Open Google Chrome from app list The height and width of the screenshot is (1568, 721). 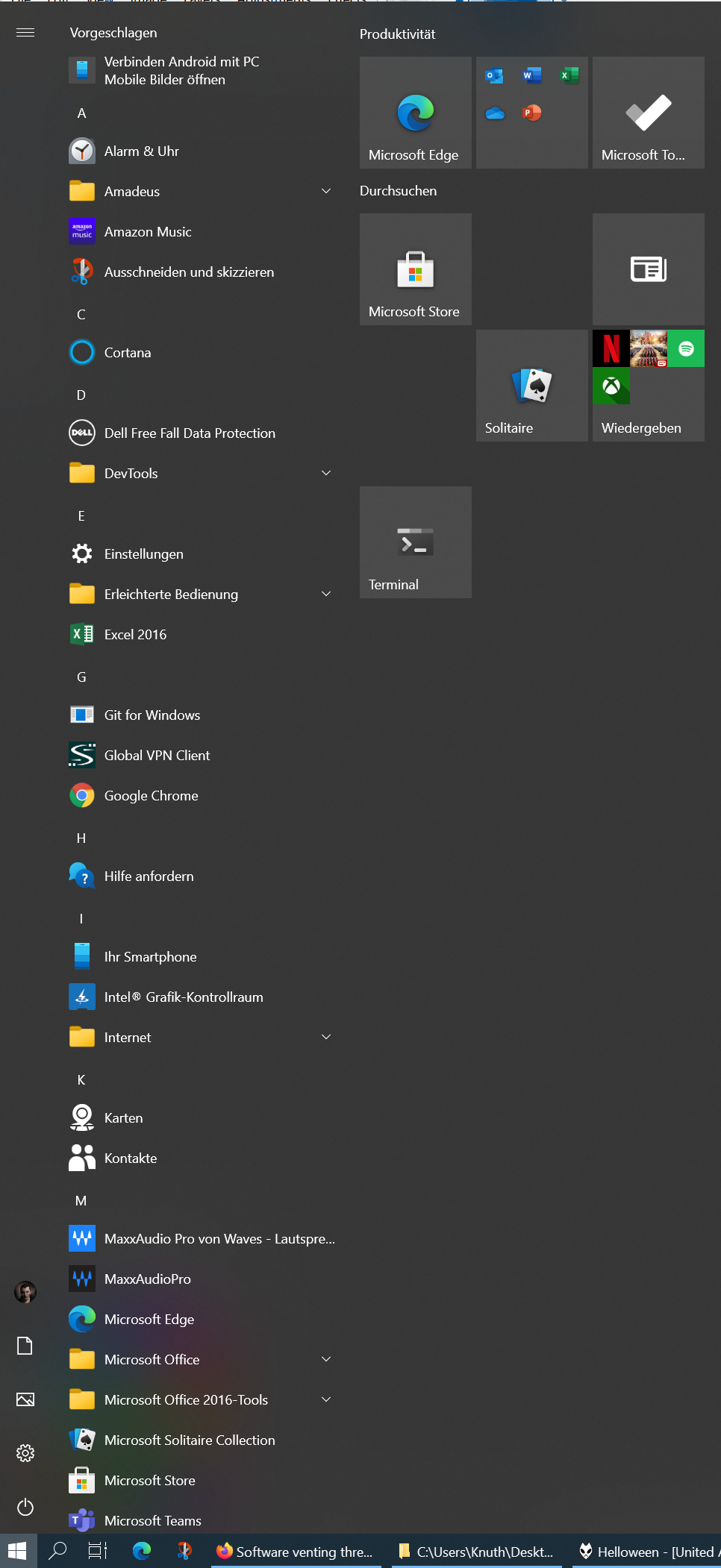[202, 796]
